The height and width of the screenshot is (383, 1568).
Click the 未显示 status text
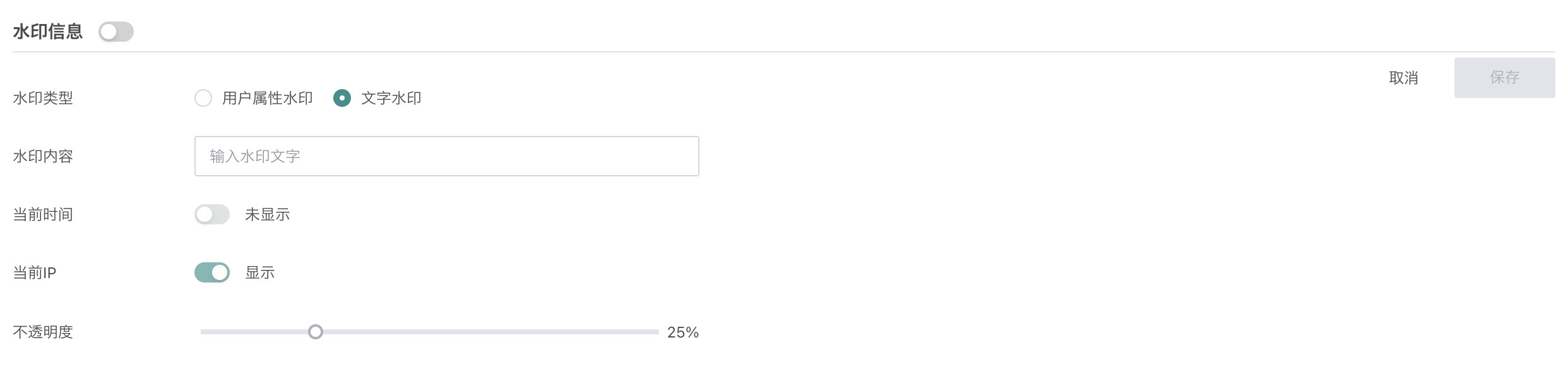tap(267, 215)
